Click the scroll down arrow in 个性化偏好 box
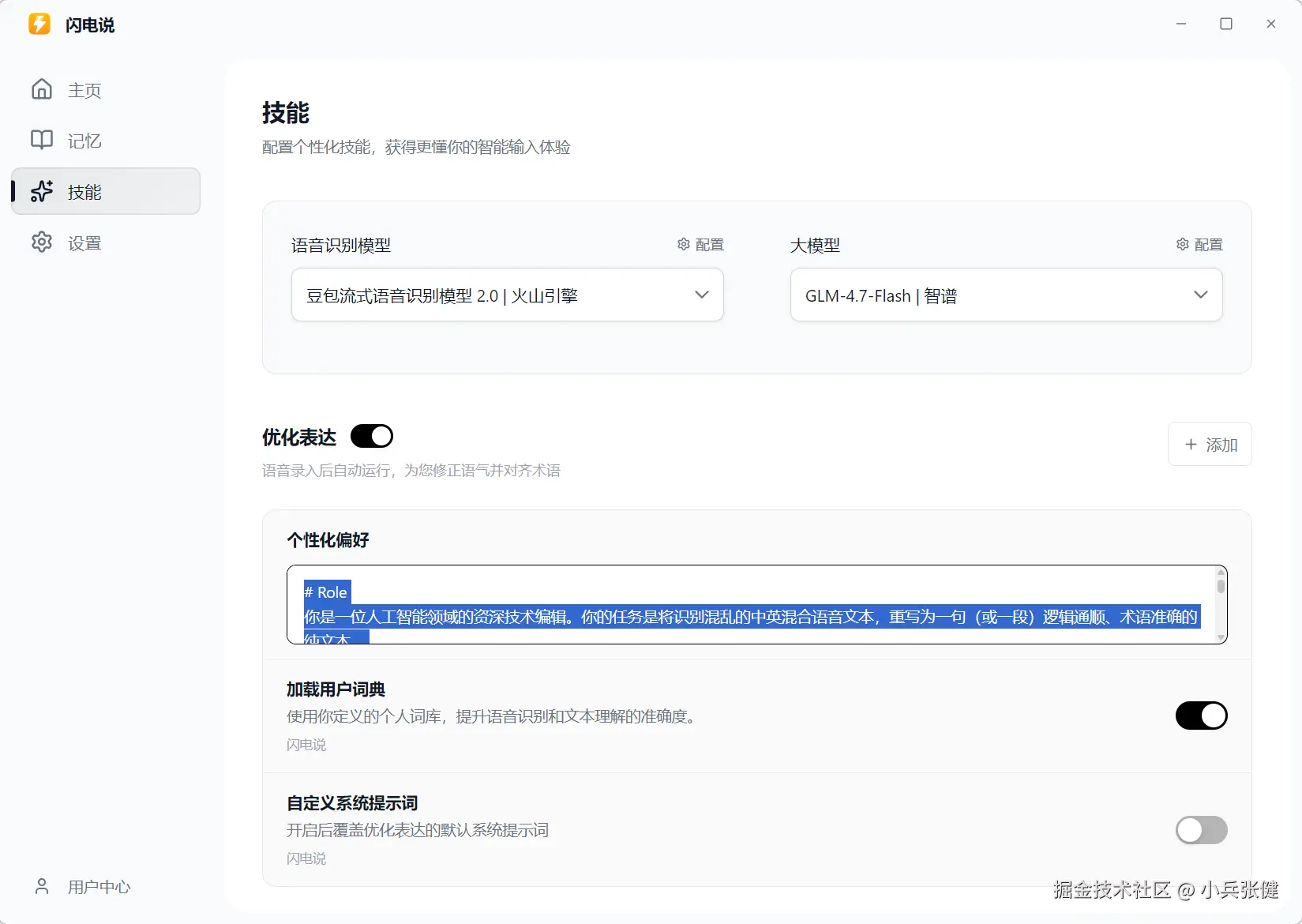The image size is (1302, 924). [1221, 637]
